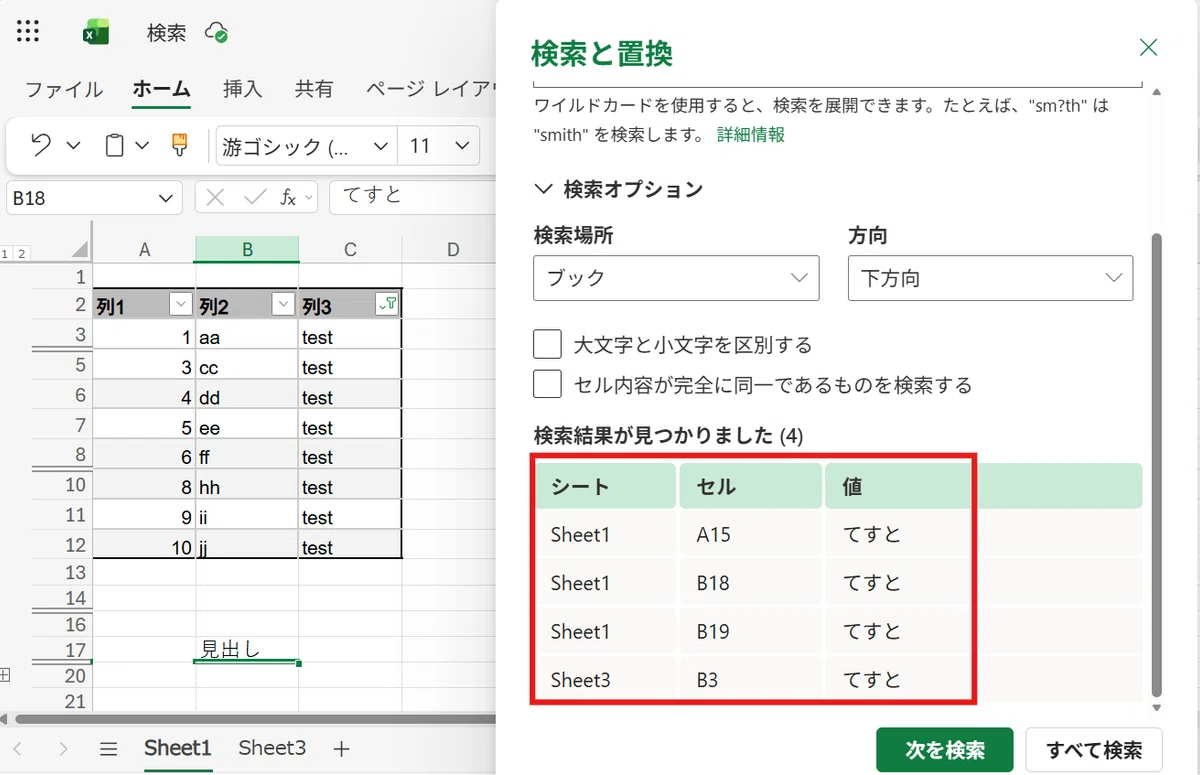Click the clipboard paste icon
This screenshot has height=775, width=1200.
(x=115, y=146)
